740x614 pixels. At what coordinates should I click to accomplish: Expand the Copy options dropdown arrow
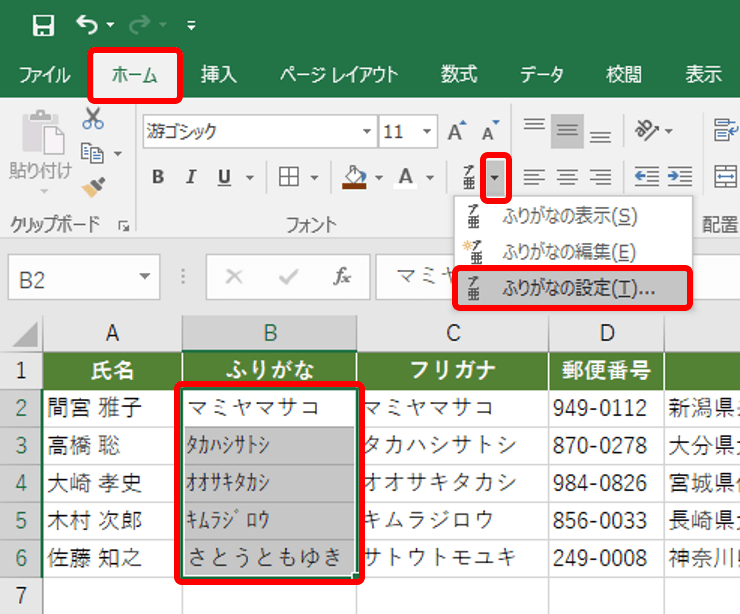point(118,153)
